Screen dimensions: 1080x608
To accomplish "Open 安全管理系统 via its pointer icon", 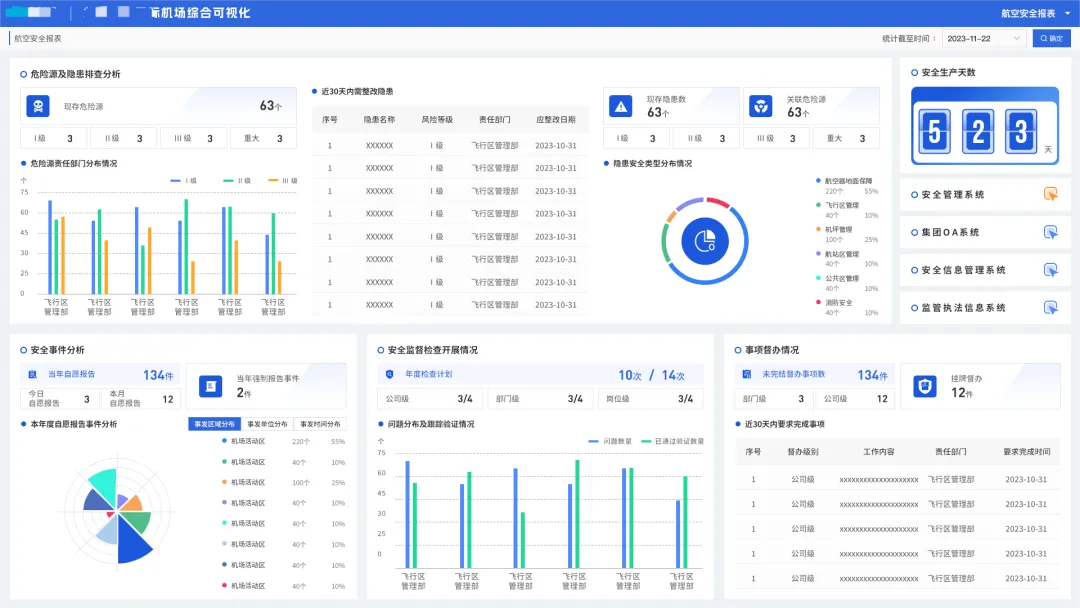I will pyautogui.click(x=1050, y=194).
